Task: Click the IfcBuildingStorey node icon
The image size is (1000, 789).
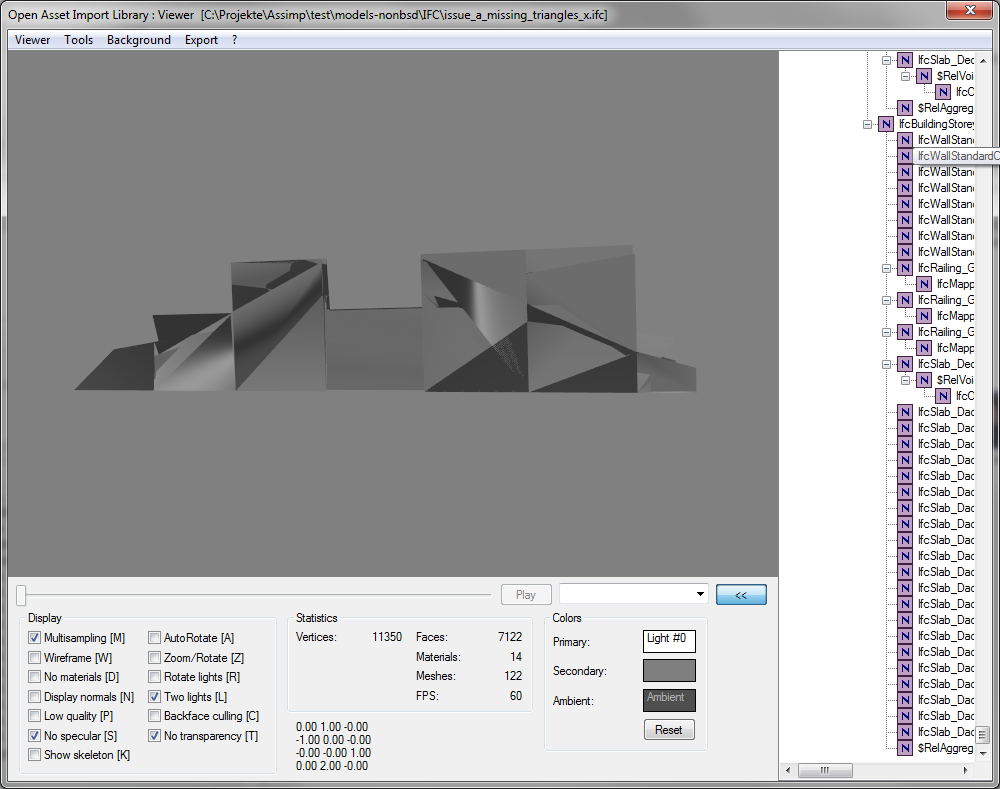Action: [x=885, y=124]
